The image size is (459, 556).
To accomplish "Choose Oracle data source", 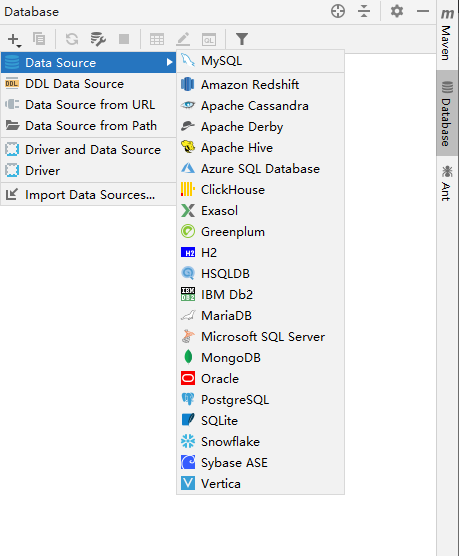I will pyautogui.click(x=260, y=379).
